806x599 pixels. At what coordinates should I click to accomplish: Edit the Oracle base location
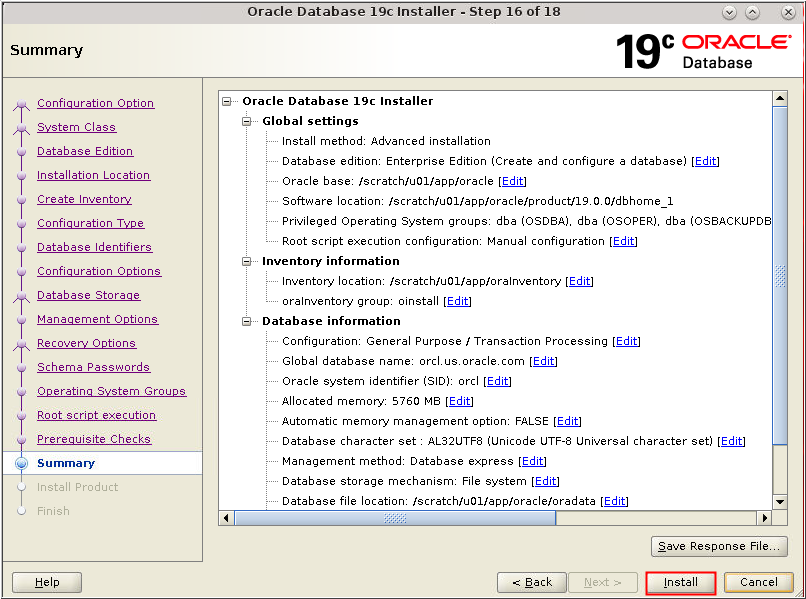click(x=512, y=181)
